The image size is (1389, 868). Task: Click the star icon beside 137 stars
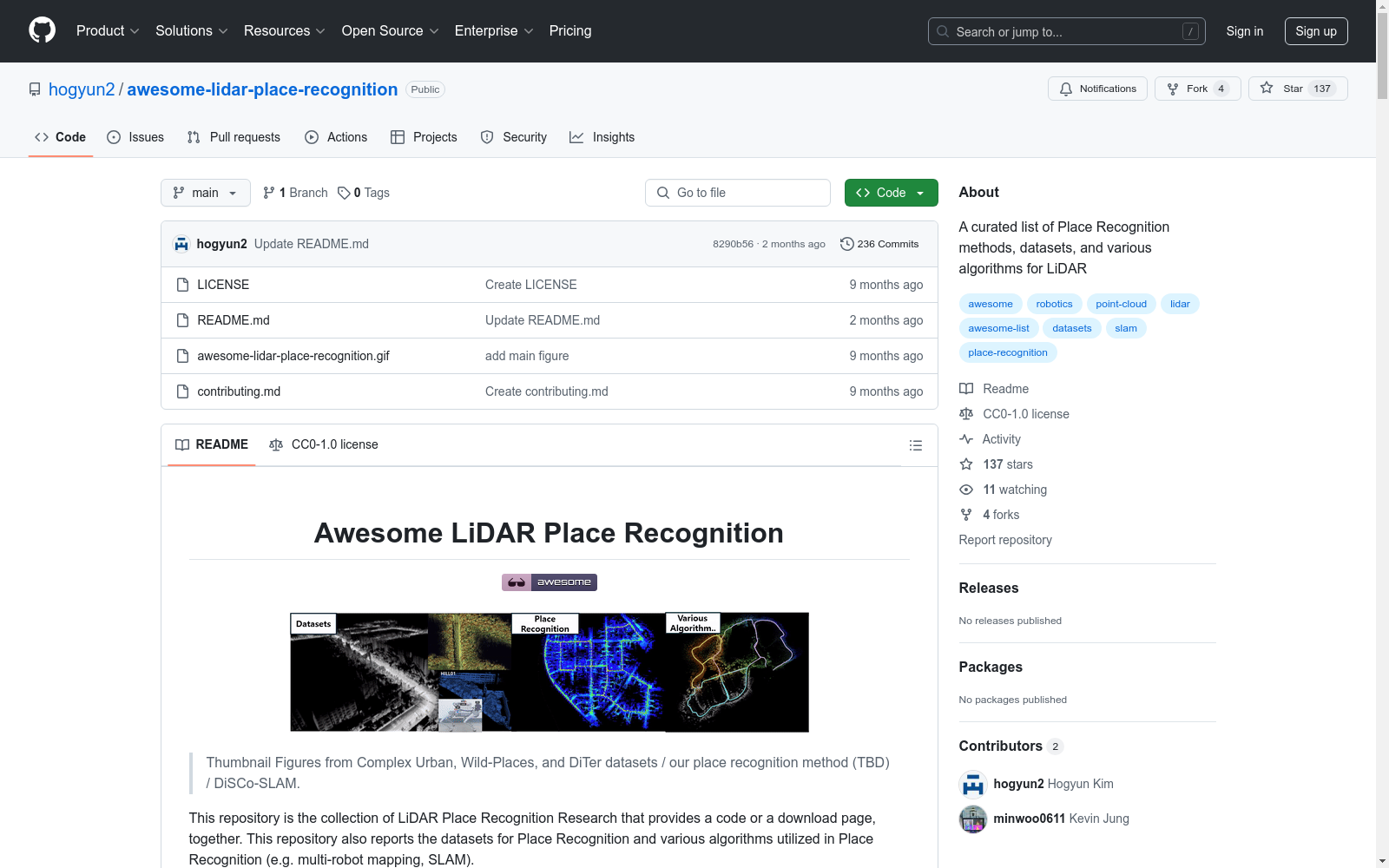pos(966,464)
